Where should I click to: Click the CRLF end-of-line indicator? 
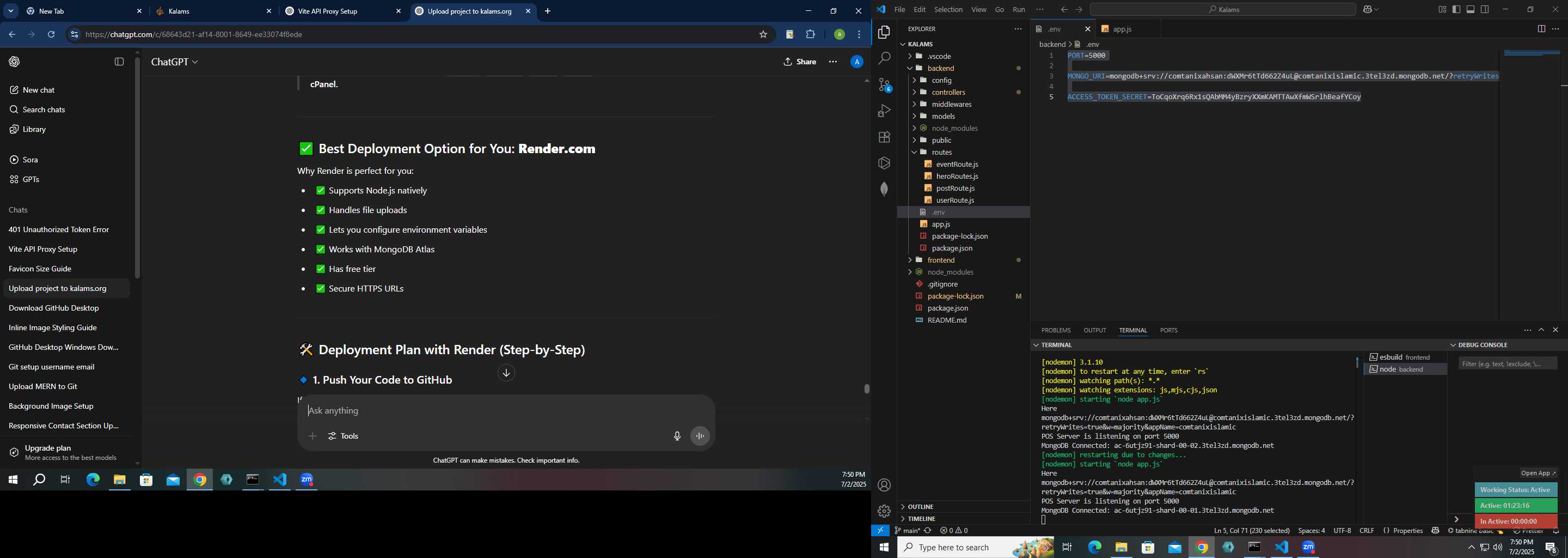click(x=1367, y=531)
